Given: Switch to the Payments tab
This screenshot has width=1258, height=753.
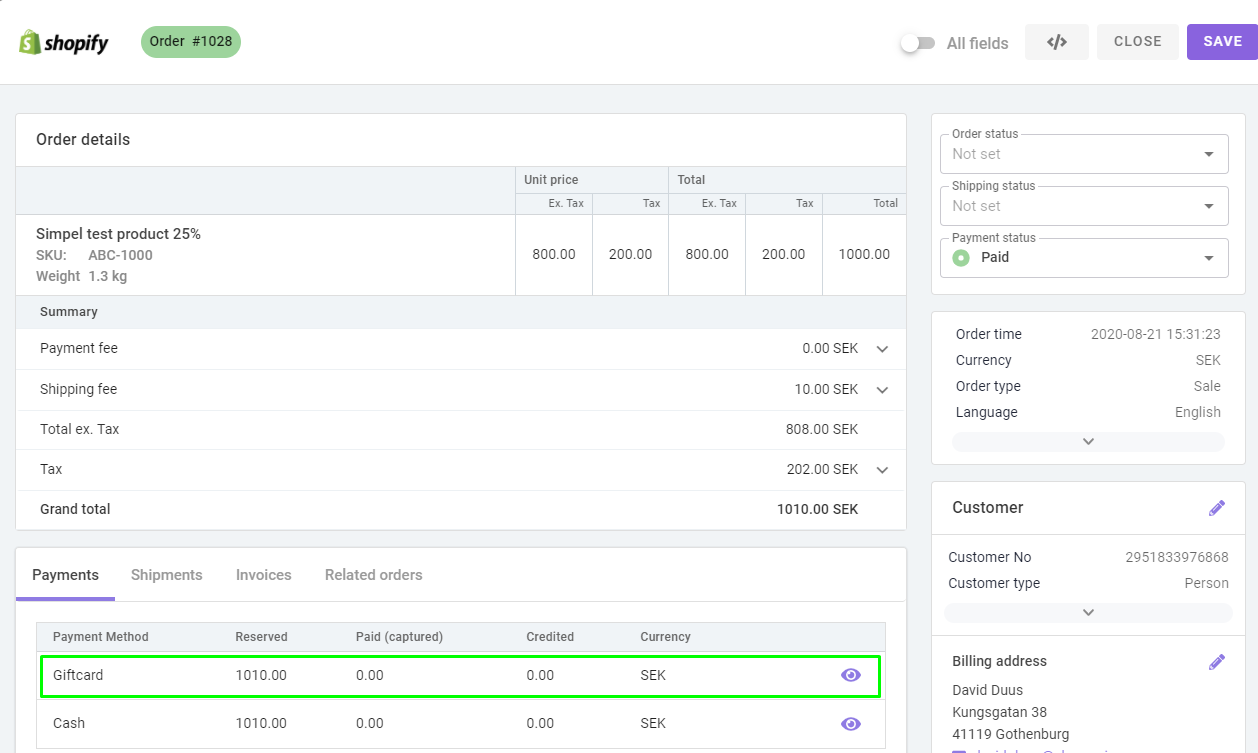Looking at the screenshot, I should [x=65, y=575].
